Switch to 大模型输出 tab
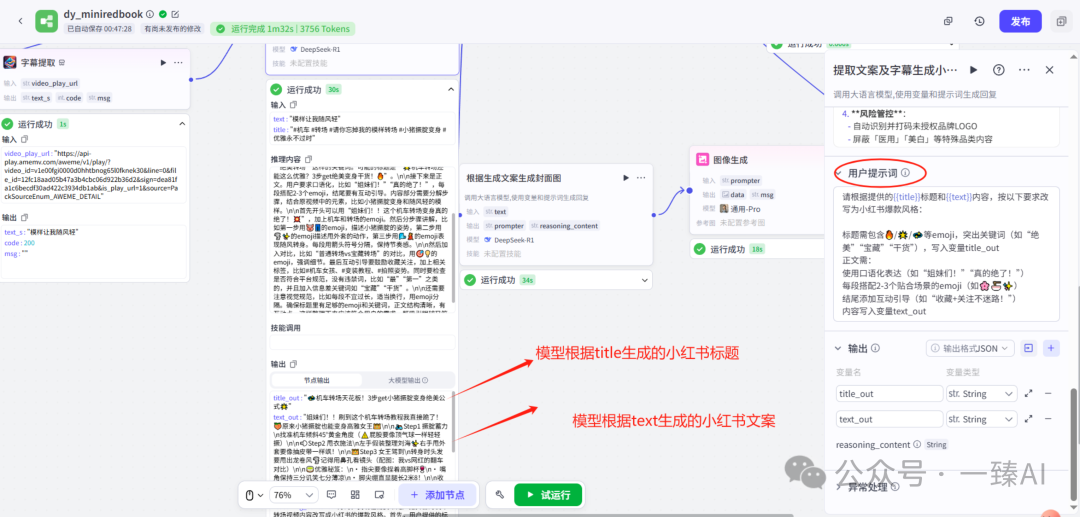 pos(409,380)
